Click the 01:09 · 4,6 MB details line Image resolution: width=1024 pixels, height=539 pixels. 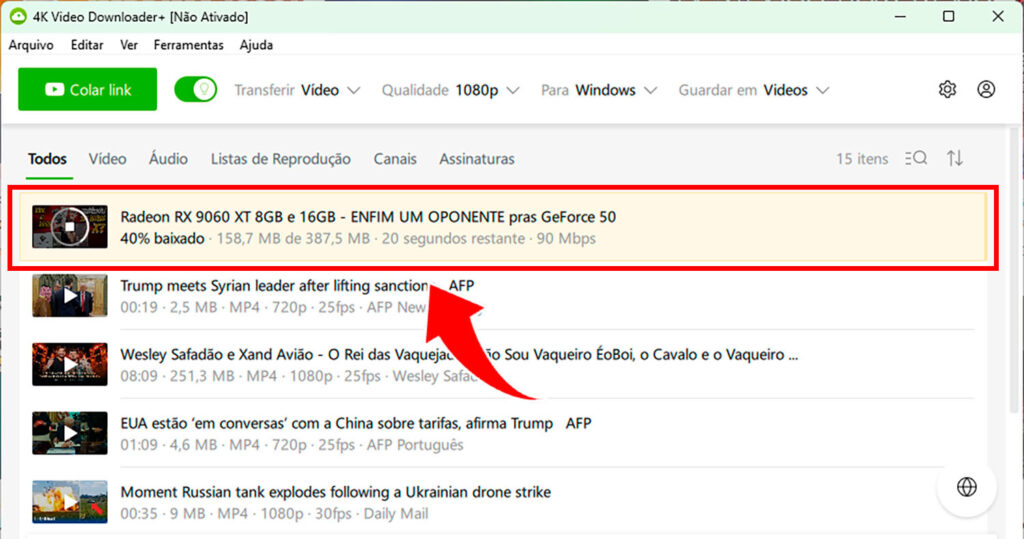292,445
